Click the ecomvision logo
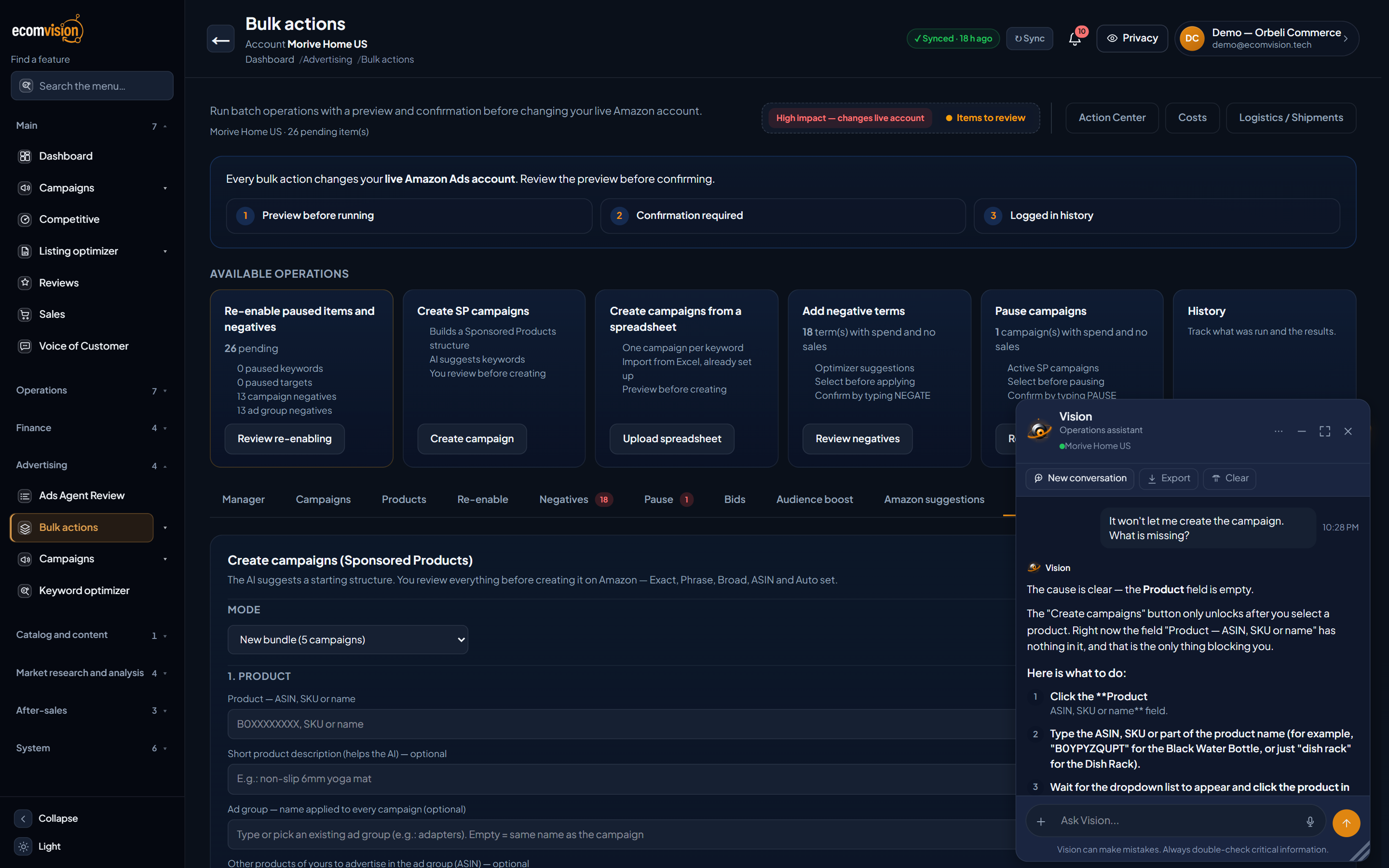This screenshot has width=1389, height=868. point(48,29)
